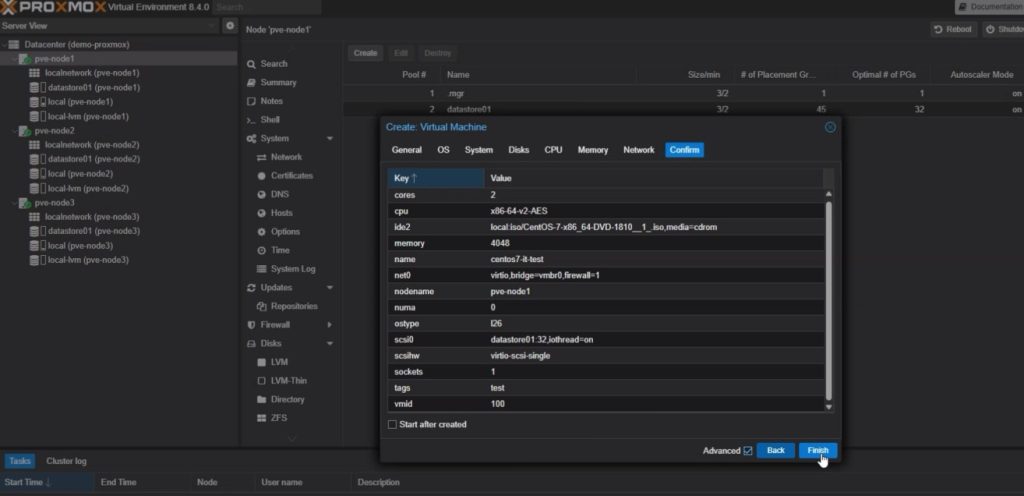Select datastore01 (pve-node3) storage in the tree
Viewport: 1024px width, 496px height.
tap(92, 231)
